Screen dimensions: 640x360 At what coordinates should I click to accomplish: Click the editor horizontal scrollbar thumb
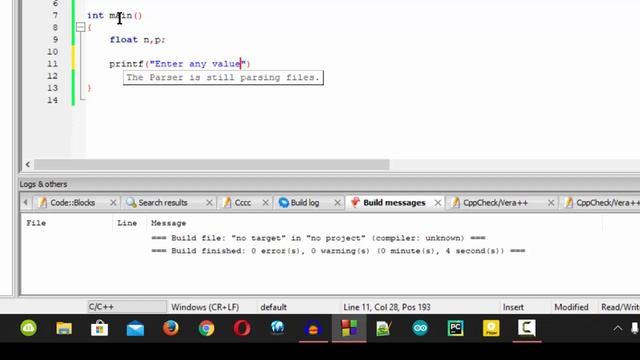tap(211, 164)
